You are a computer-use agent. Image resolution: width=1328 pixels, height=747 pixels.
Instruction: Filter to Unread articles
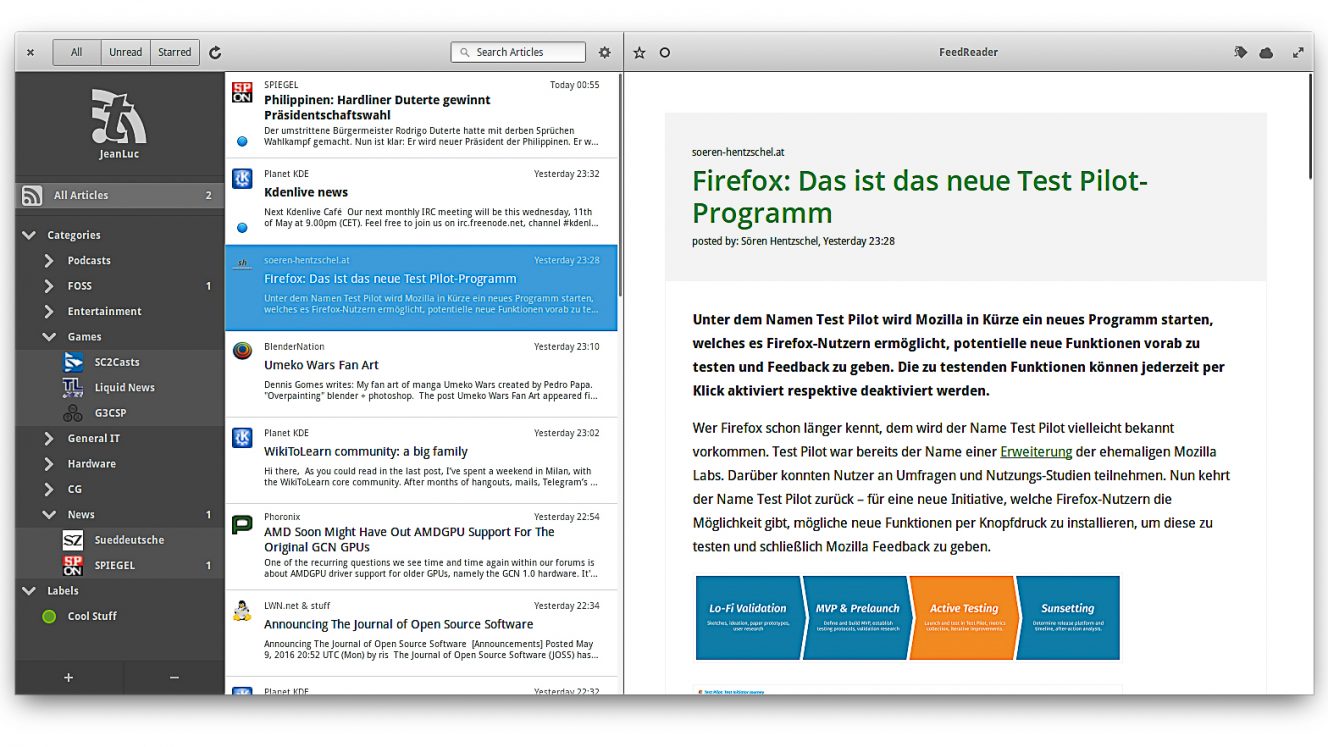tap(125, 52)
